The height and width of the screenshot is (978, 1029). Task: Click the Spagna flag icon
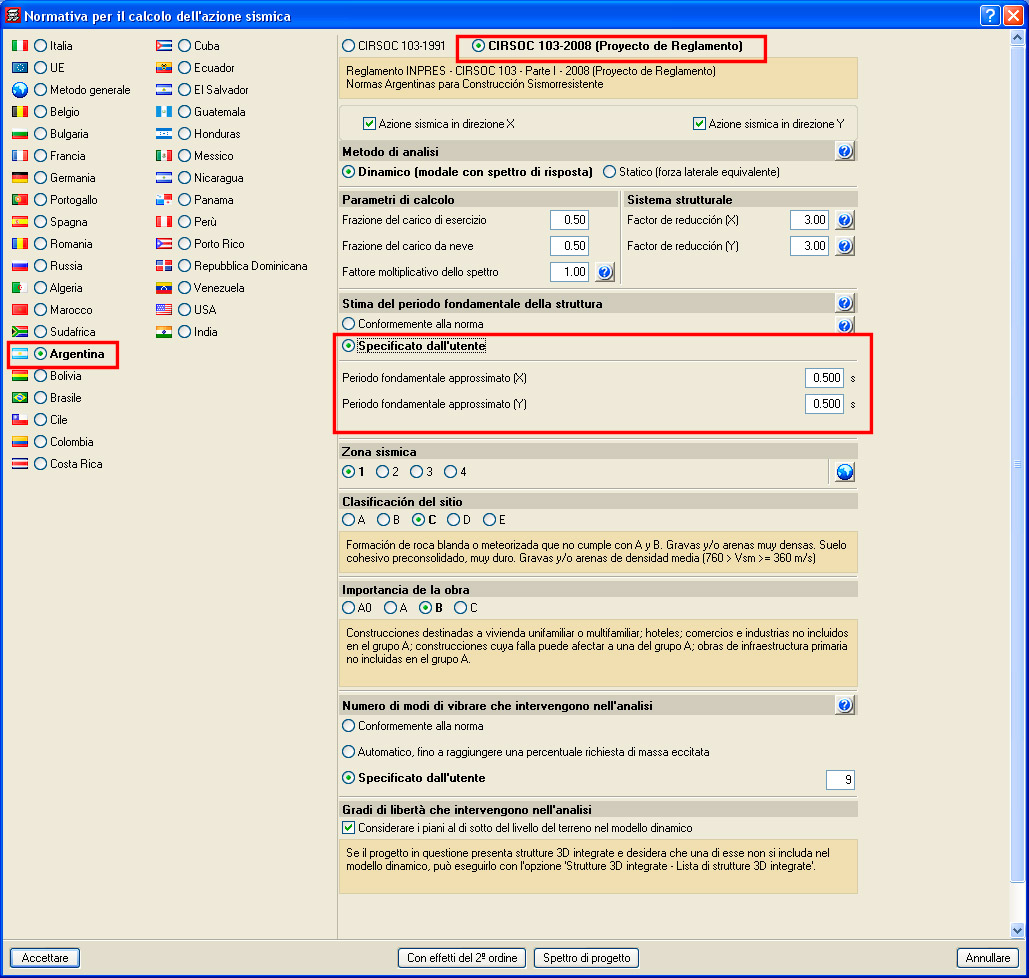(x=20, y=222)
